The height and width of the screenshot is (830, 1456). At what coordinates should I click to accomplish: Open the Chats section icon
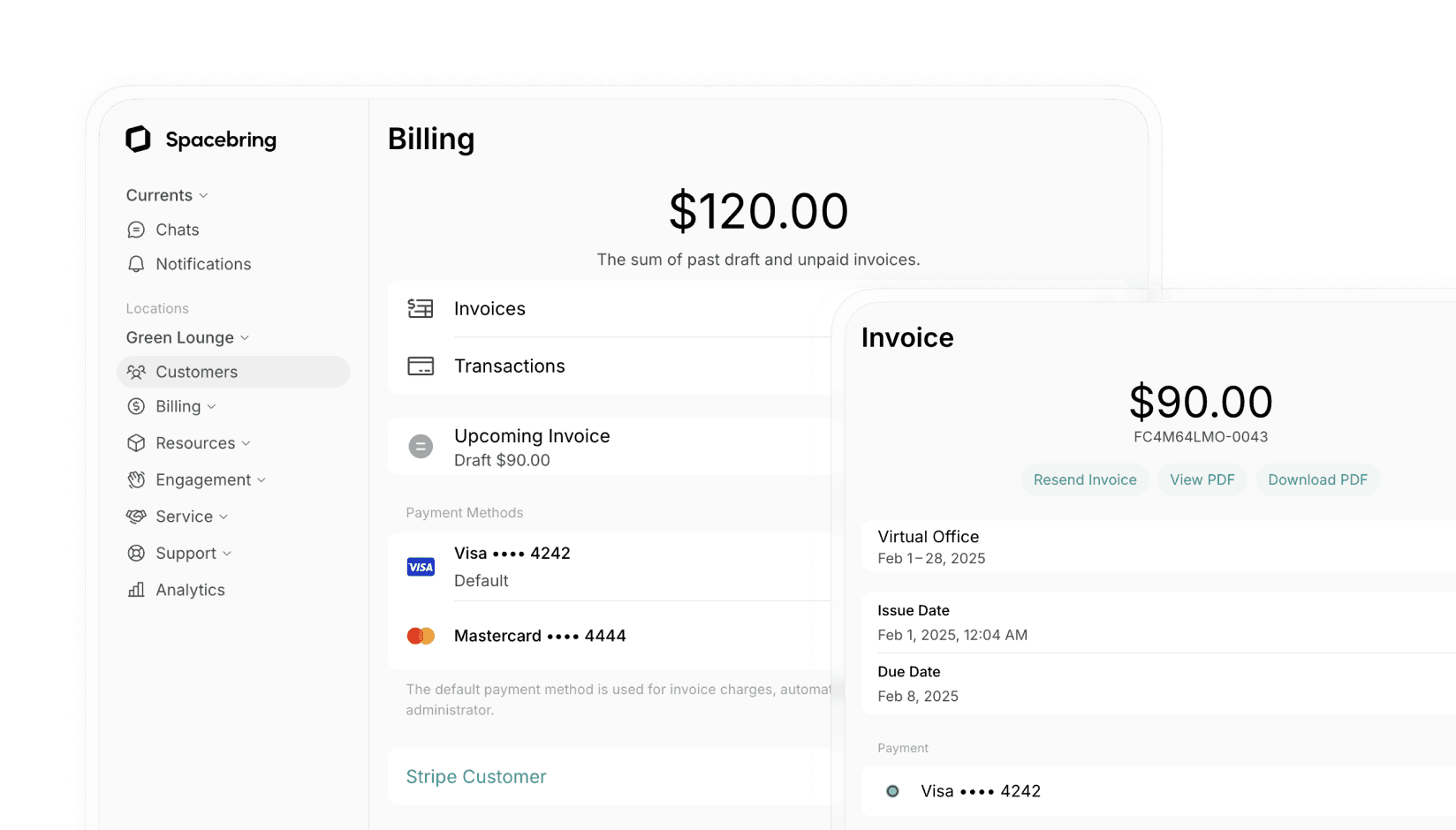tap(136, 229)
